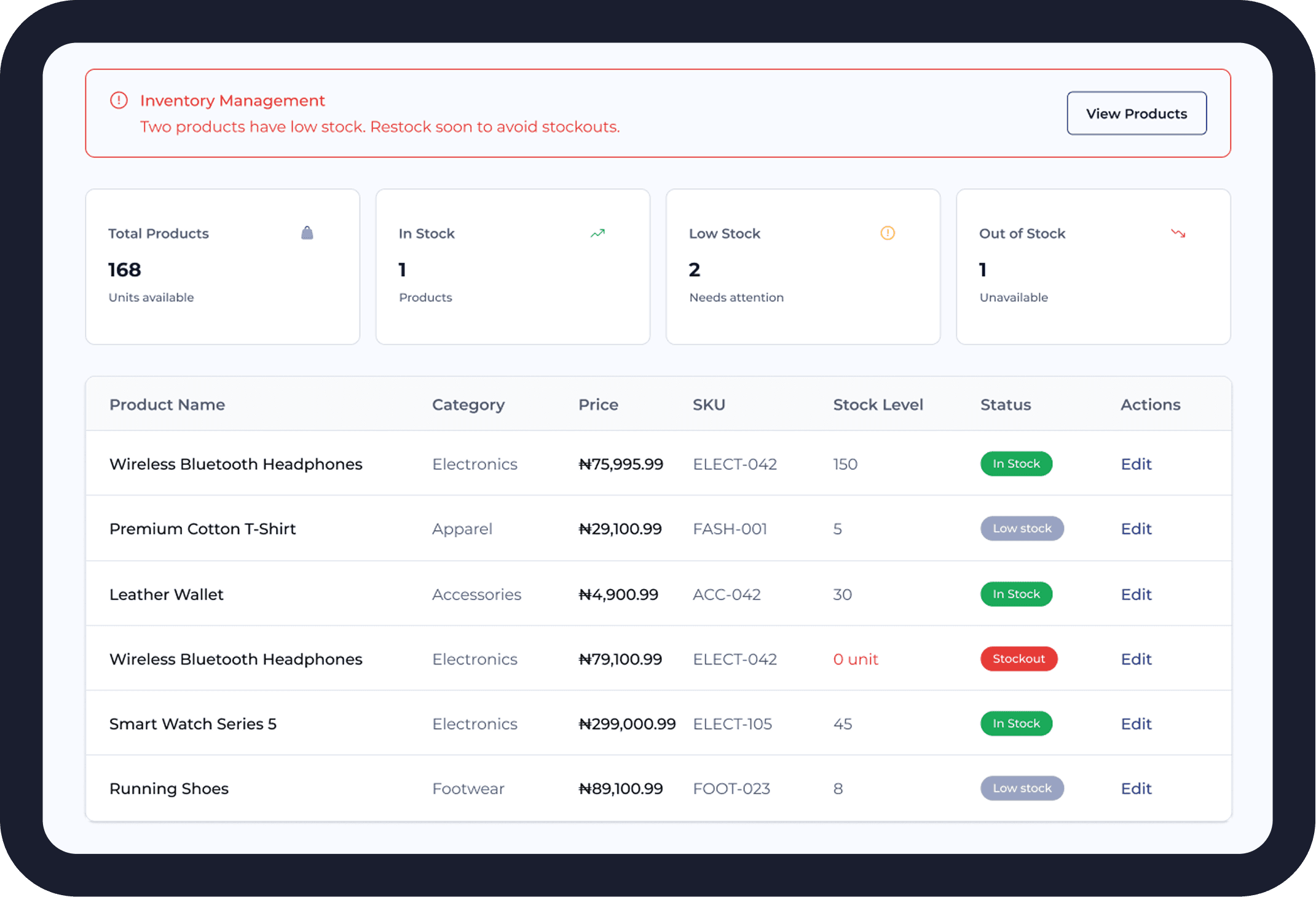Image resolution: width=1316 pixels, height=897 pixels.
Task: Click the Inventory Management alert title
Action: pos(232,100)
